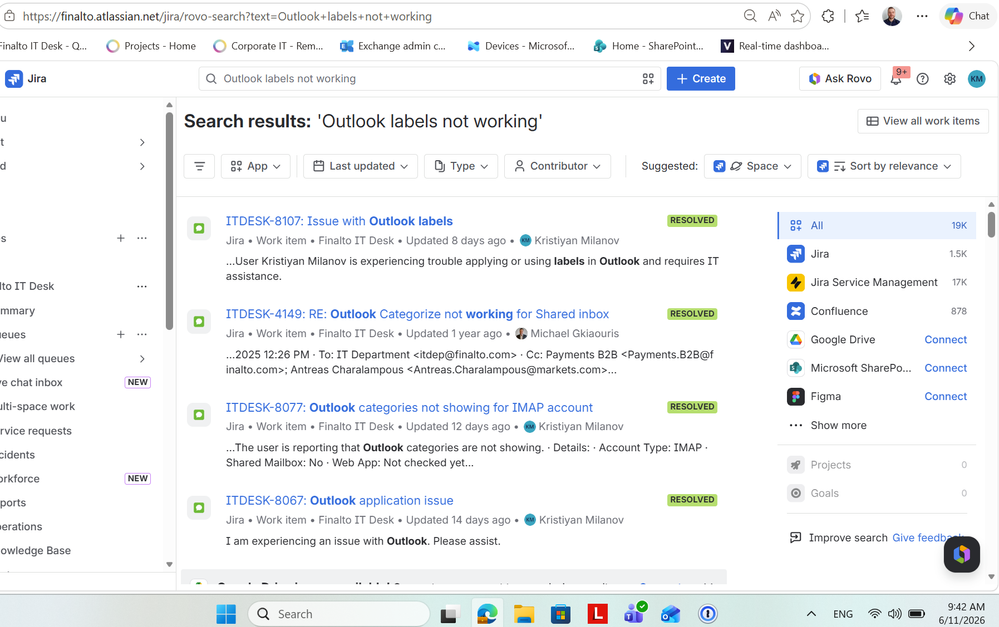Screen dimensions: 999x627
Task: Open the suggested Space dropdown
Action: tap(752, 166)
